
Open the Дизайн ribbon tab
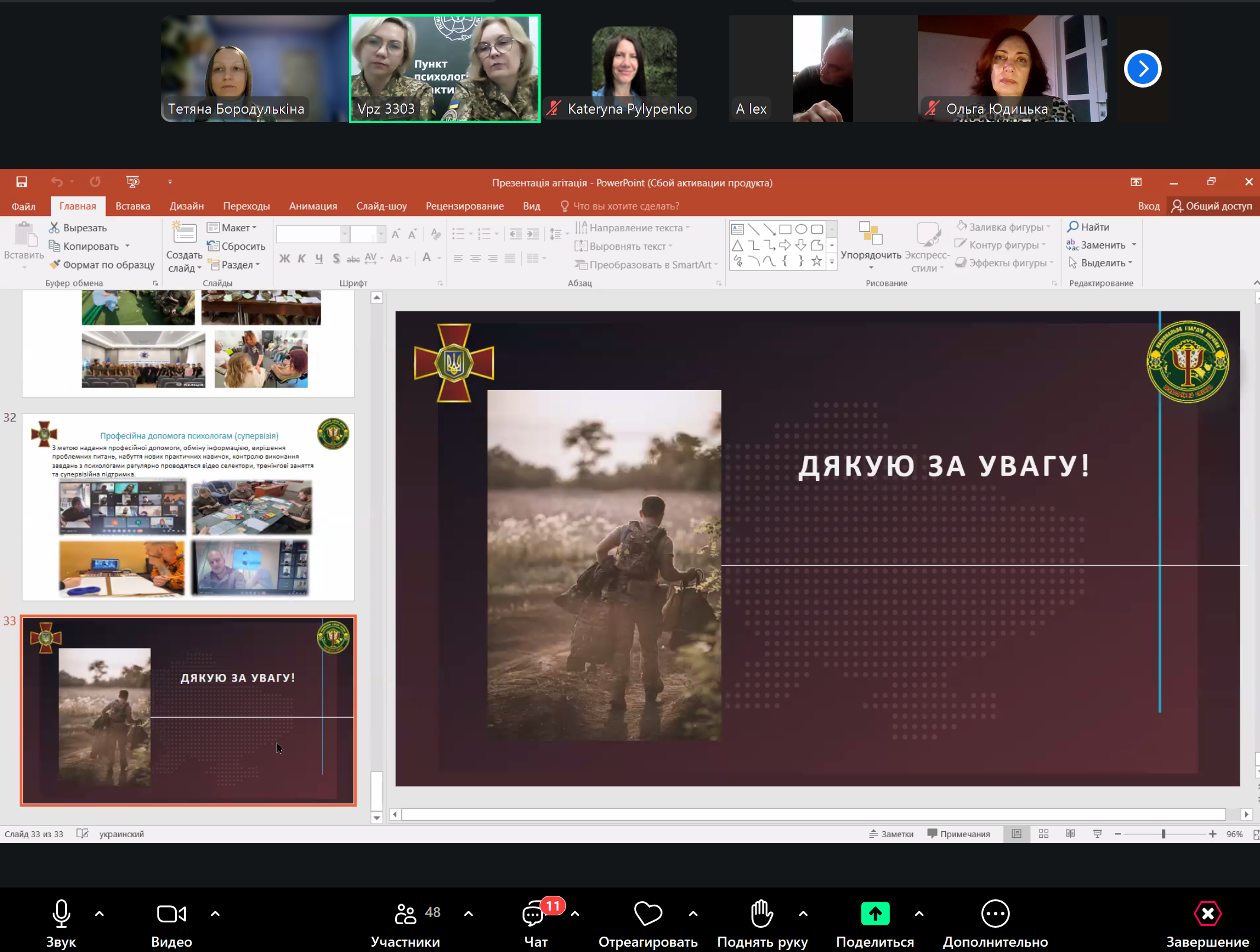click(186, 206)
